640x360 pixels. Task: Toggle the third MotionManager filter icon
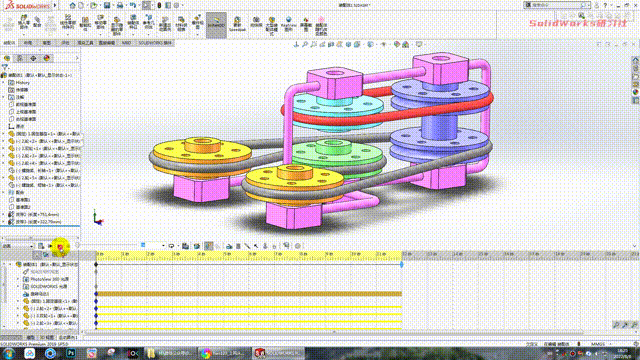[x=55, y=255]
